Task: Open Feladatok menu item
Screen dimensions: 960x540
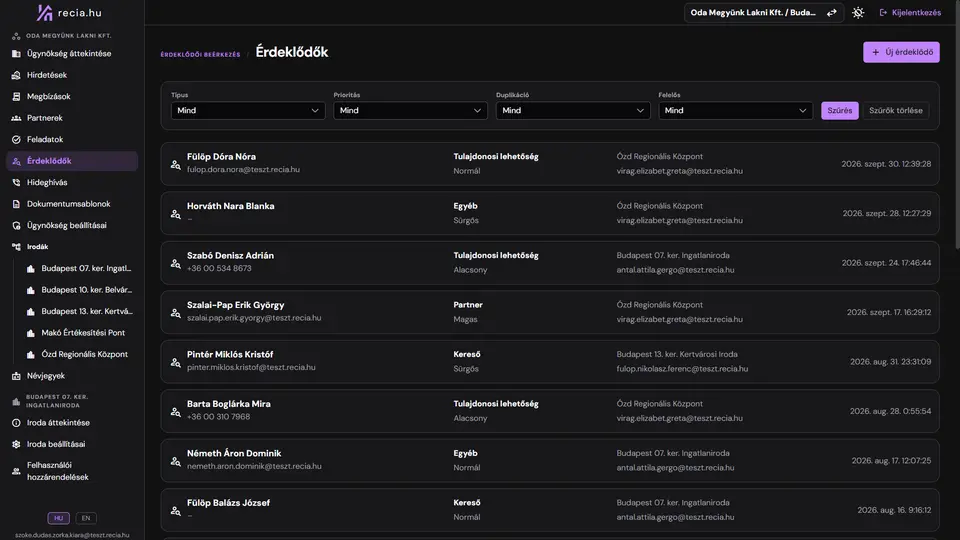Action: (x=72, y=140)
